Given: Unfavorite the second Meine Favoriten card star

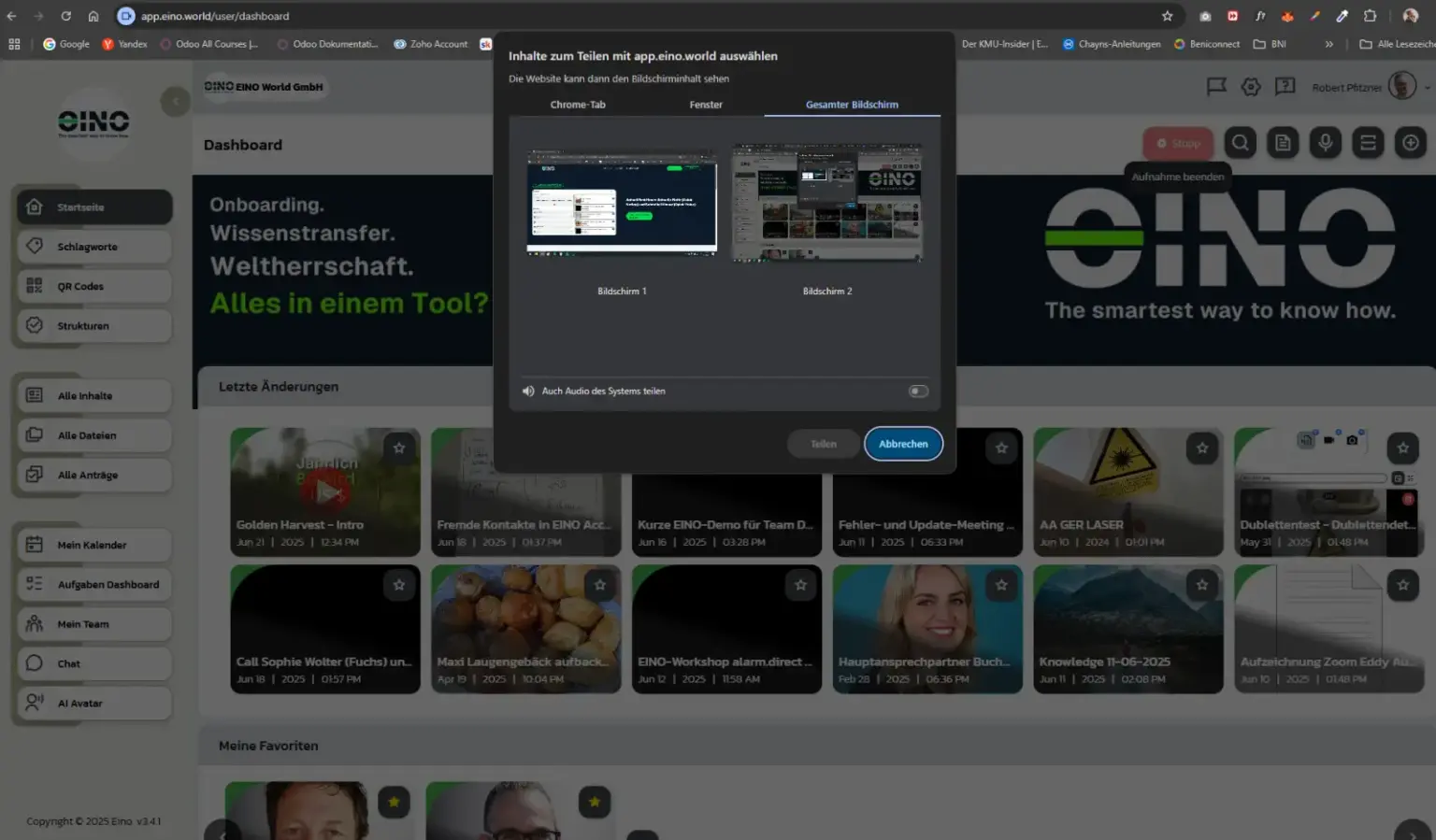Looking at the screenshot, I should pyautogui.click(x=595, y=802).
